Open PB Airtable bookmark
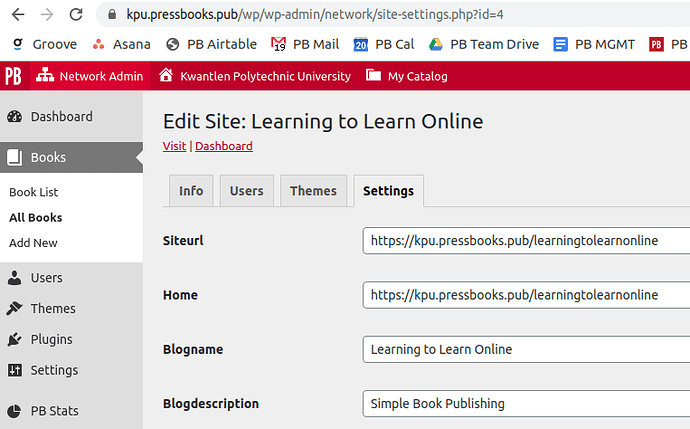 click(x=211, y=44)
